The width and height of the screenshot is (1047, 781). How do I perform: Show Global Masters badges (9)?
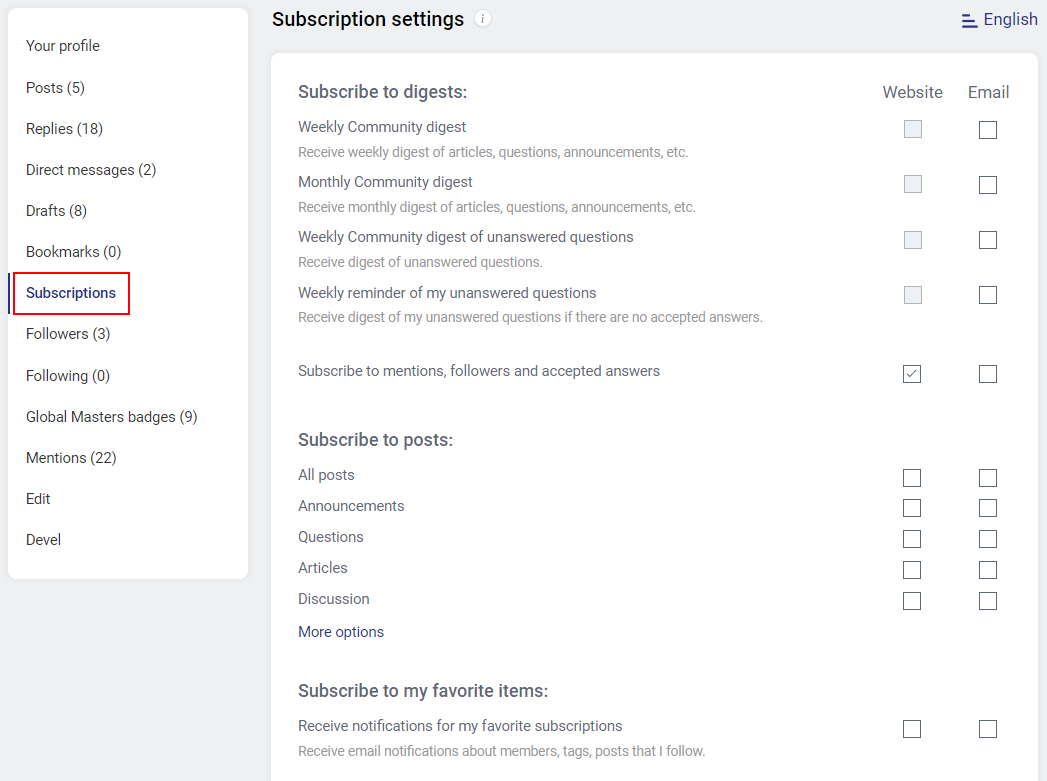pyautogui.click(x=112, y=417)
